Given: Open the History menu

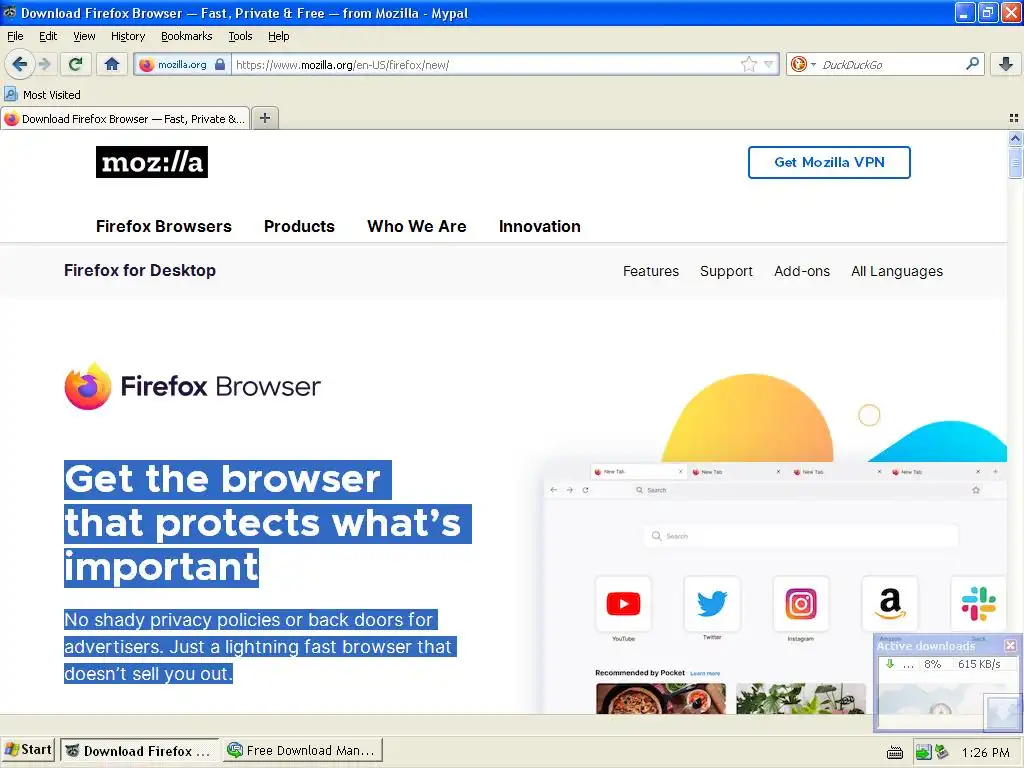Looking at the screenshot, I should (x=128, y=36).
